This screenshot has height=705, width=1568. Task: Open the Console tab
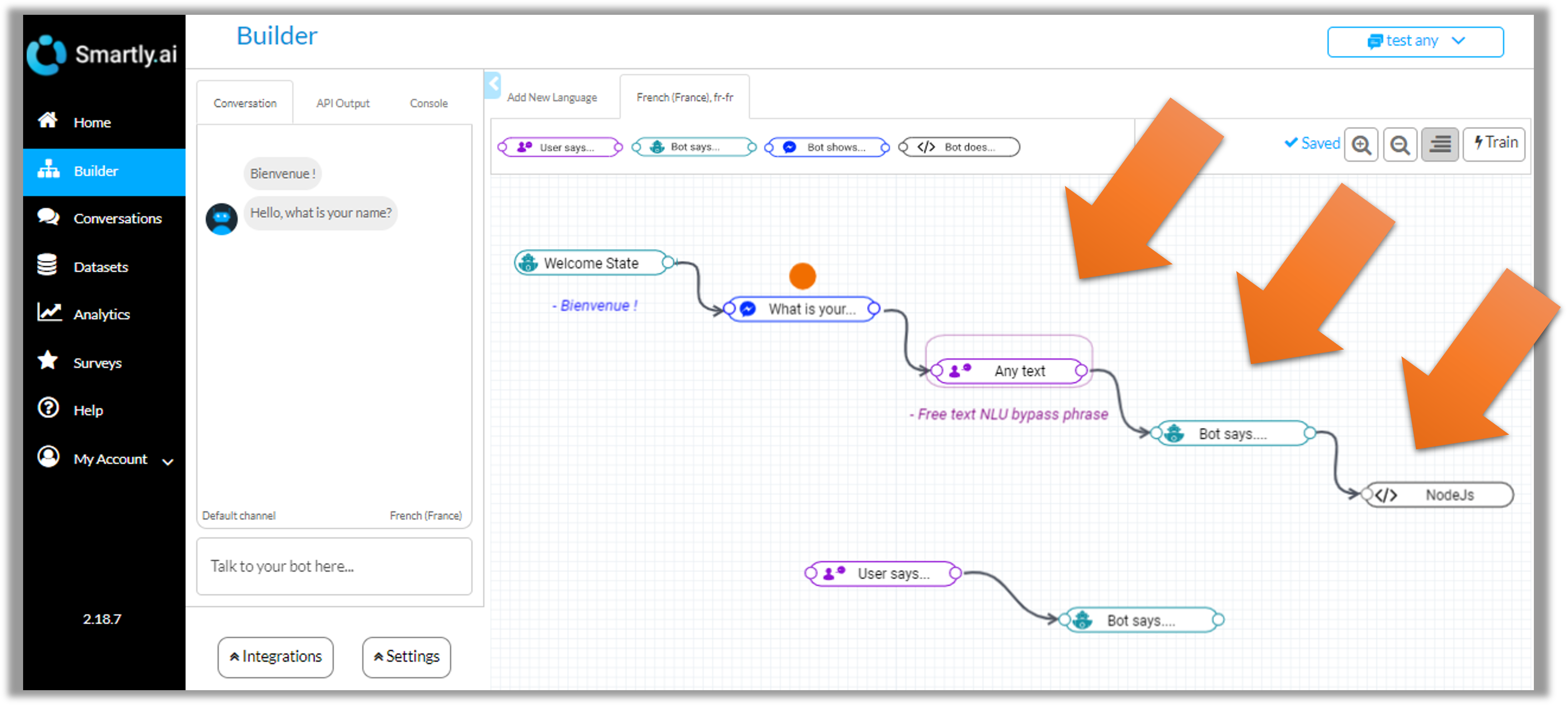tap(428, 103)
